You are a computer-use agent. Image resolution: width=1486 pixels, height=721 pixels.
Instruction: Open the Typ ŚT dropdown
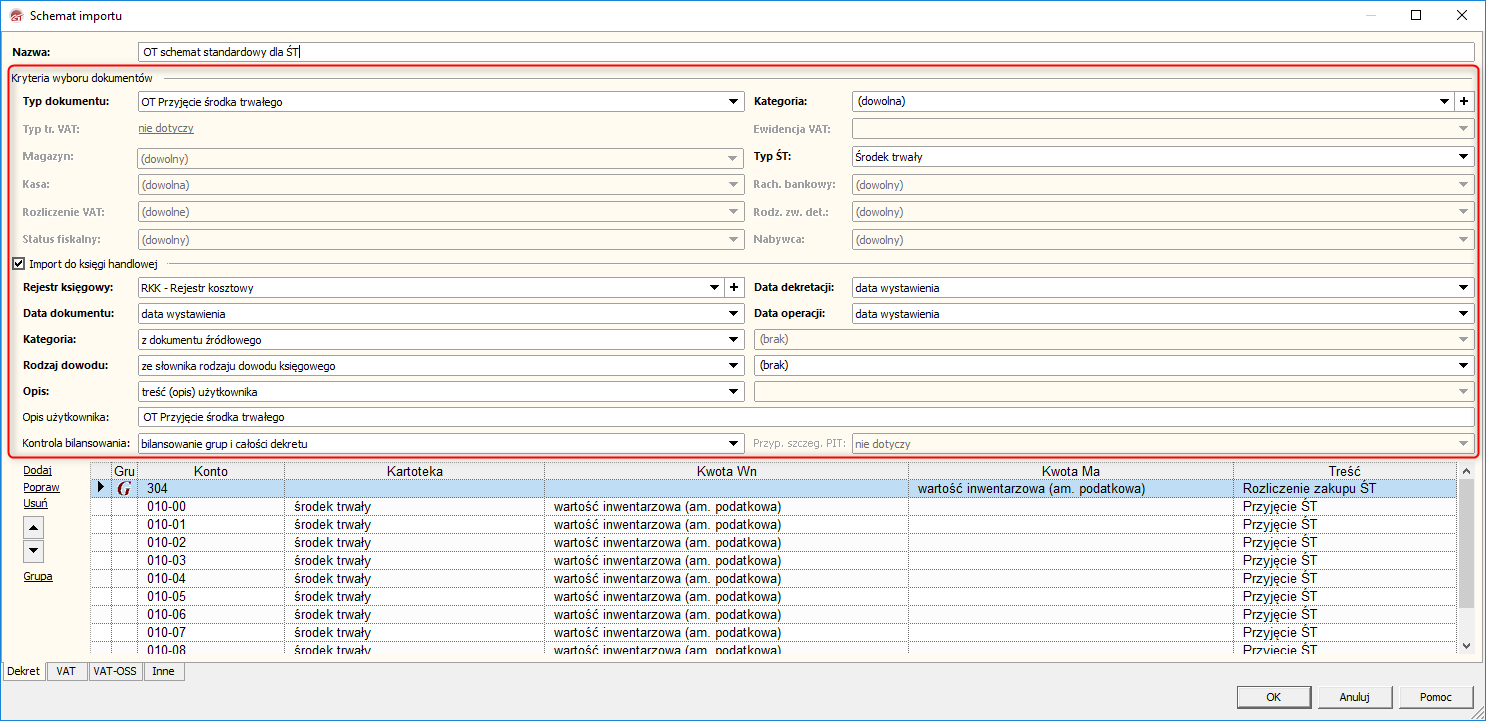[x=1464, y=156]
